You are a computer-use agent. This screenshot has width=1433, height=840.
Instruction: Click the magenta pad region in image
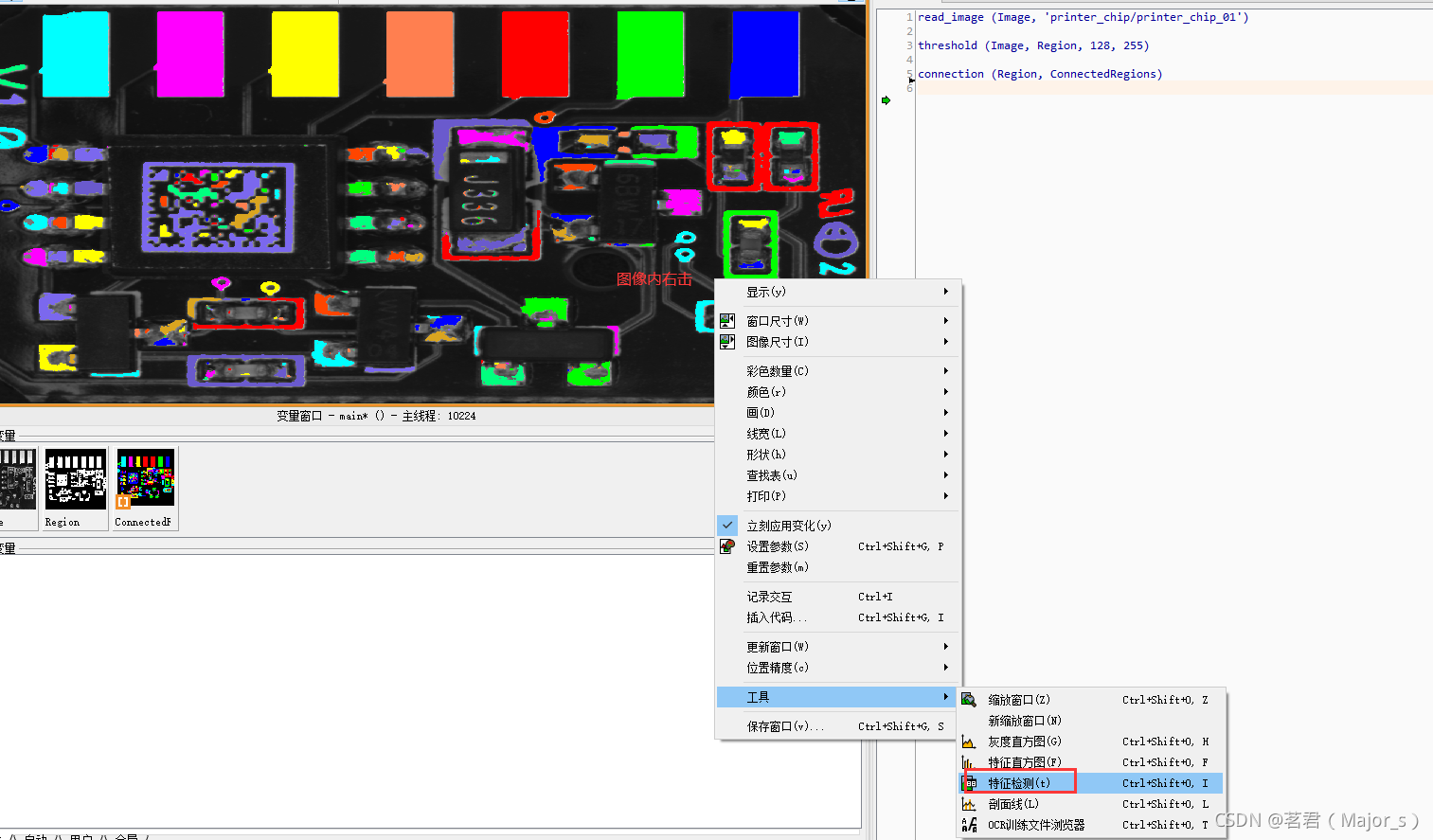190,53
